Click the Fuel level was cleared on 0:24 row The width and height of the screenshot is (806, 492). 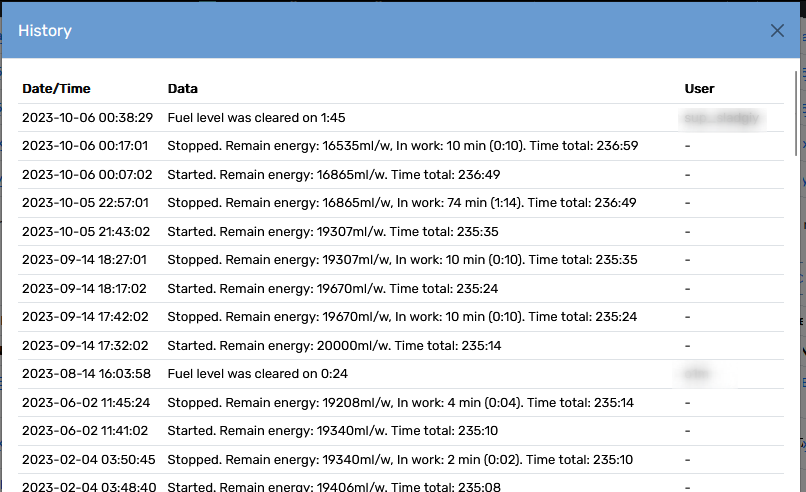click(x=401, y=374)
